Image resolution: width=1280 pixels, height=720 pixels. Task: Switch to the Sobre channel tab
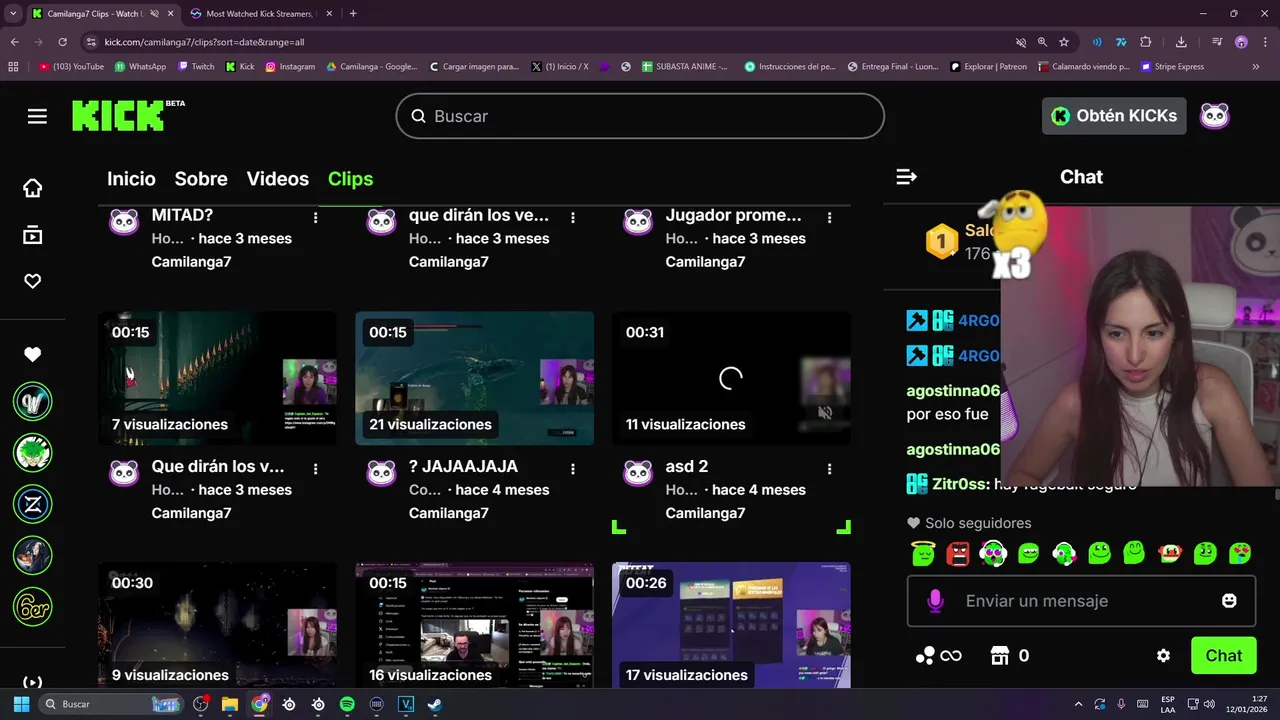pyautogui.click(x=201, y=179)
